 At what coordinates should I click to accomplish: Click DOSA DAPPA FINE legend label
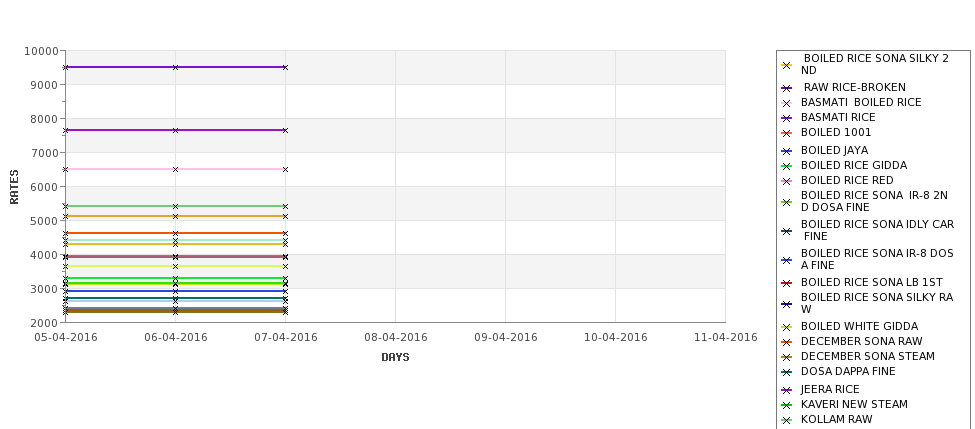848,371
